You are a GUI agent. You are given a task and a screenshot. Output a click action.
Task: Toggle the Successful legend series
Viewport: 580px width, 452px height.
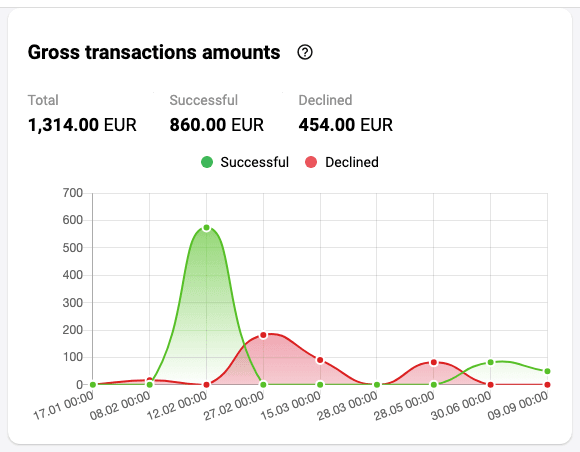pyautogui.click(x=245, y=162)
